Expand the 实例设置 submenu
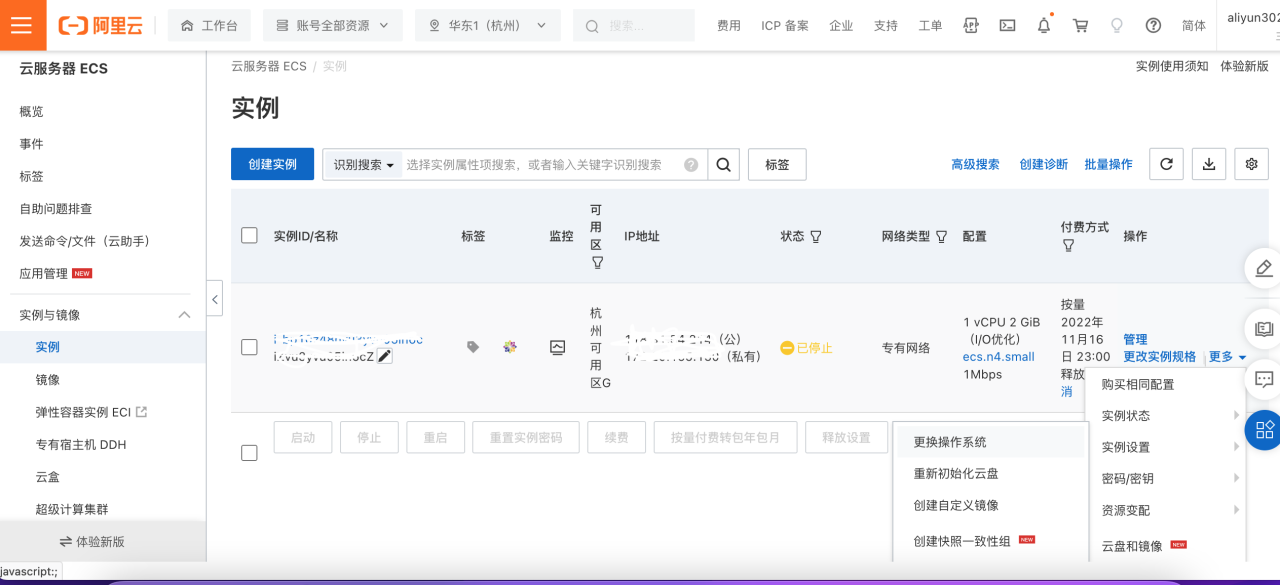1280x585 pixels. point(1165,447)
